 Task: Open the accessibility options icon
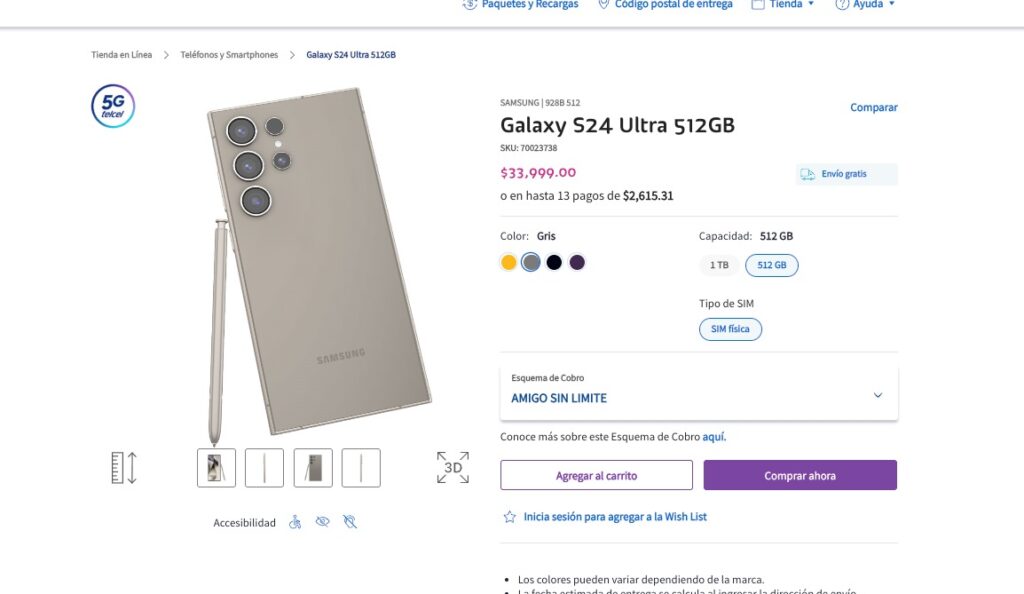click(x=295, y=521)
